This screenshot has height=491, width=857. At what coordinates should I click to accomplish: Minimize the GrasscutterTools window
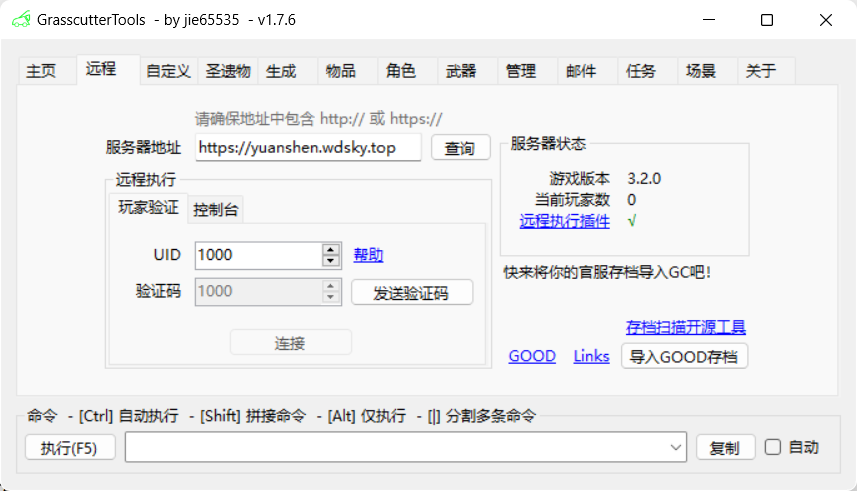[x=708, y=20]
